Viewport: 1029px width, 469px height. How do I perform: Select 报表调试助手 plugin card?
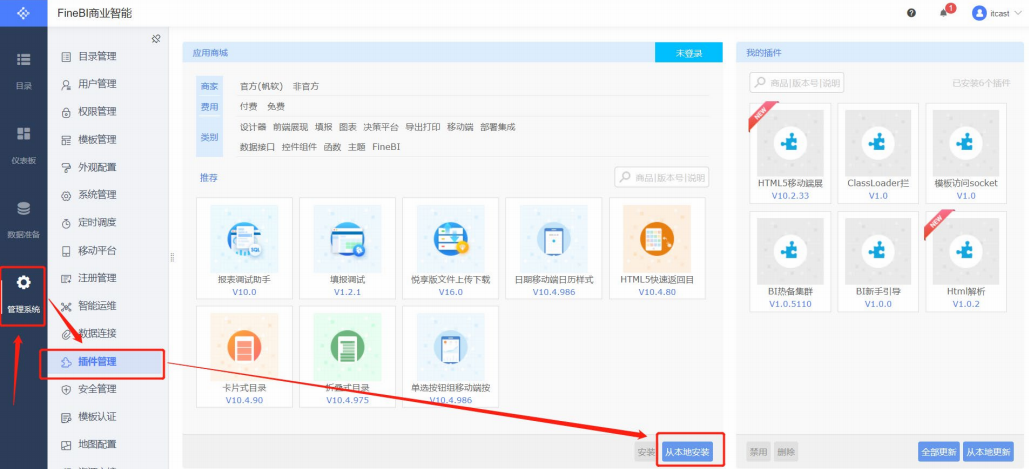pos(244,248)
